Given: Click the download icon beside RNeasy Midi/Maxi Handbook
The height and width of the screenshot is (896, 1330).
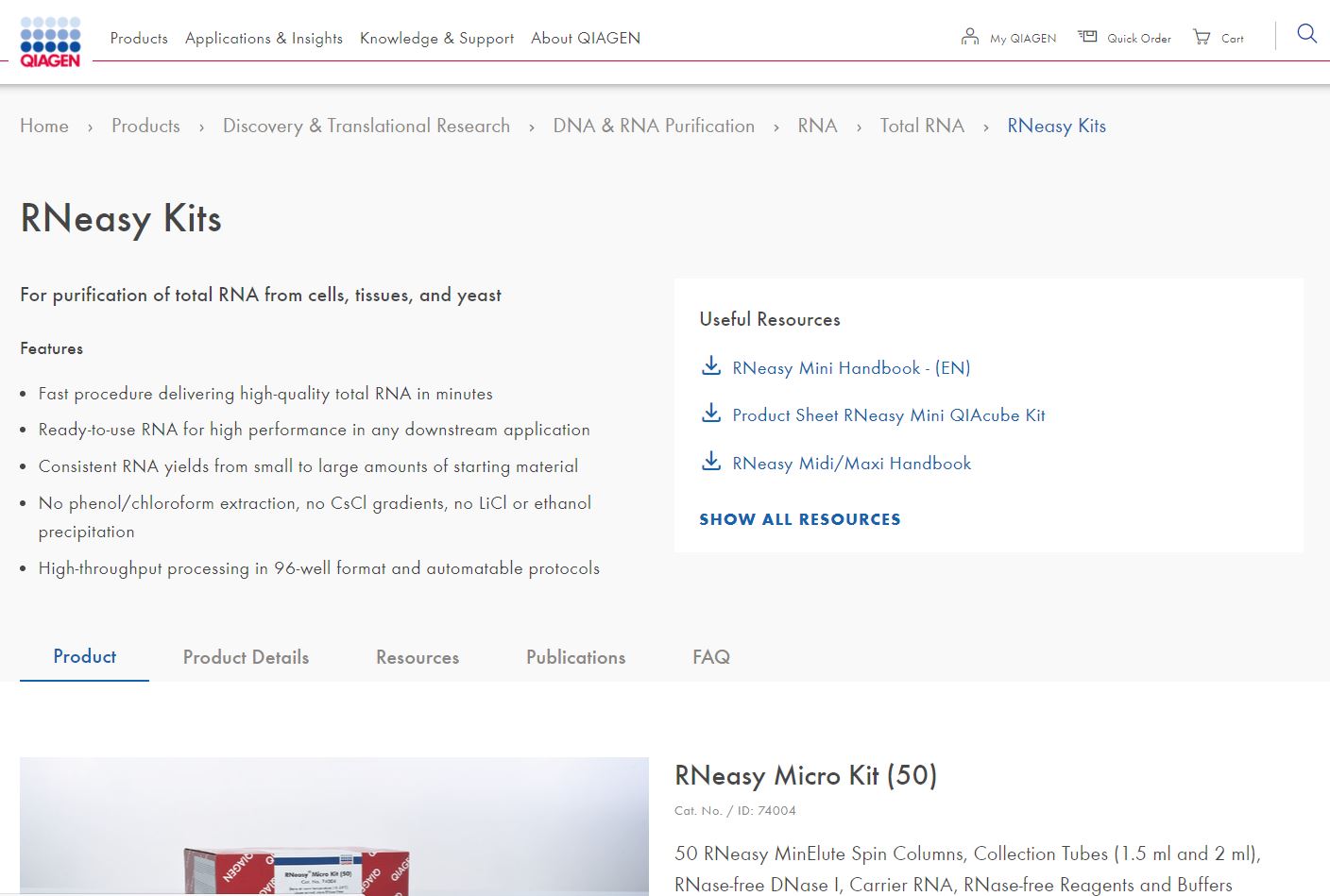Looking at the screenshot, I should coord(710,461).
